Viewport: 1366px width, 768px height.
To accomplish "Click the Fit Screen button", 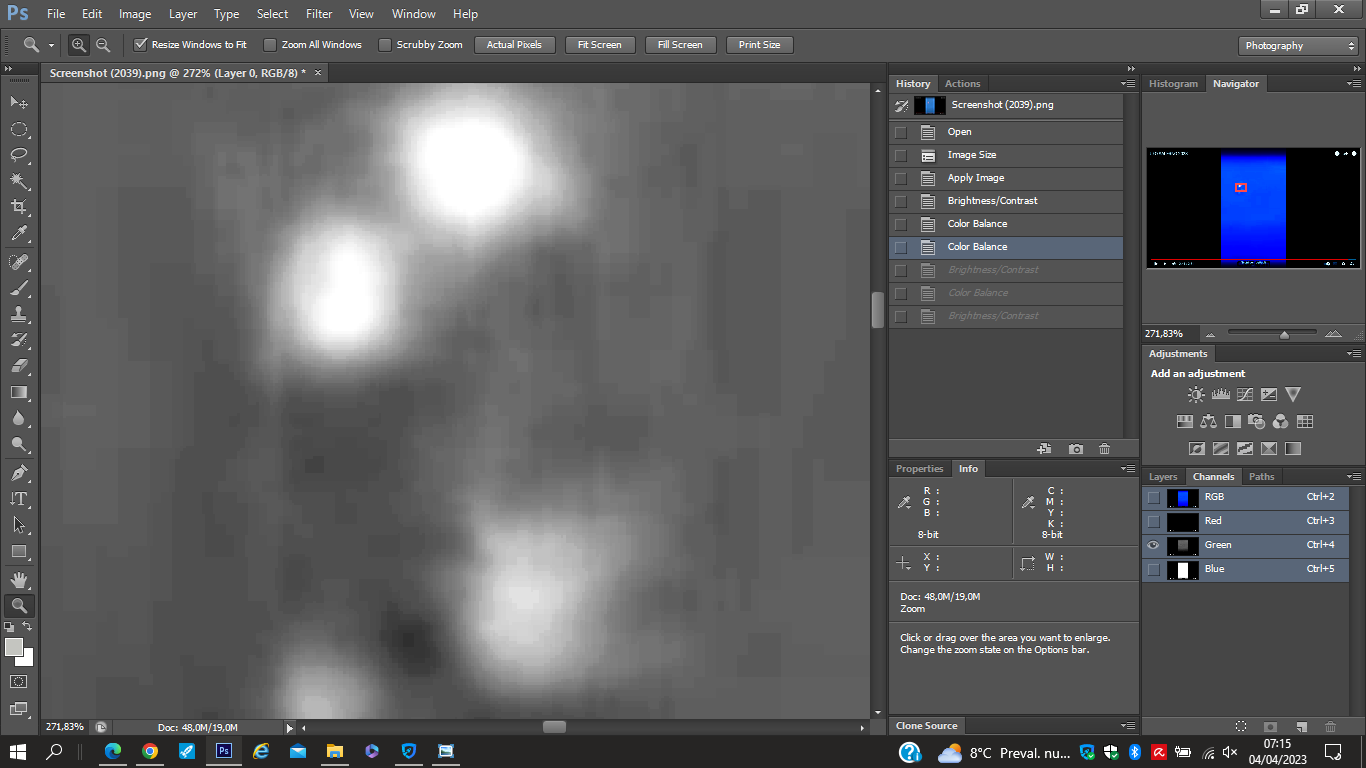I will (599, 45).
